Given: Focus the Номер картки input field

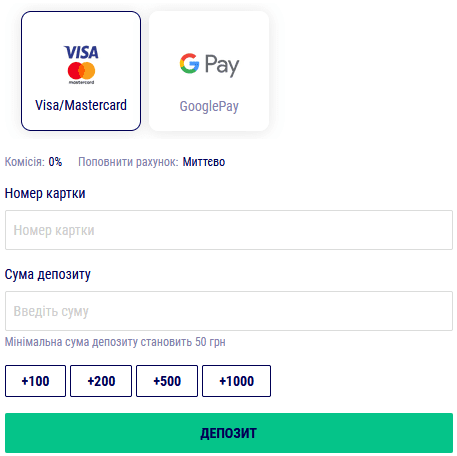Looking at the screenshot, I should (x=229, y=230).
